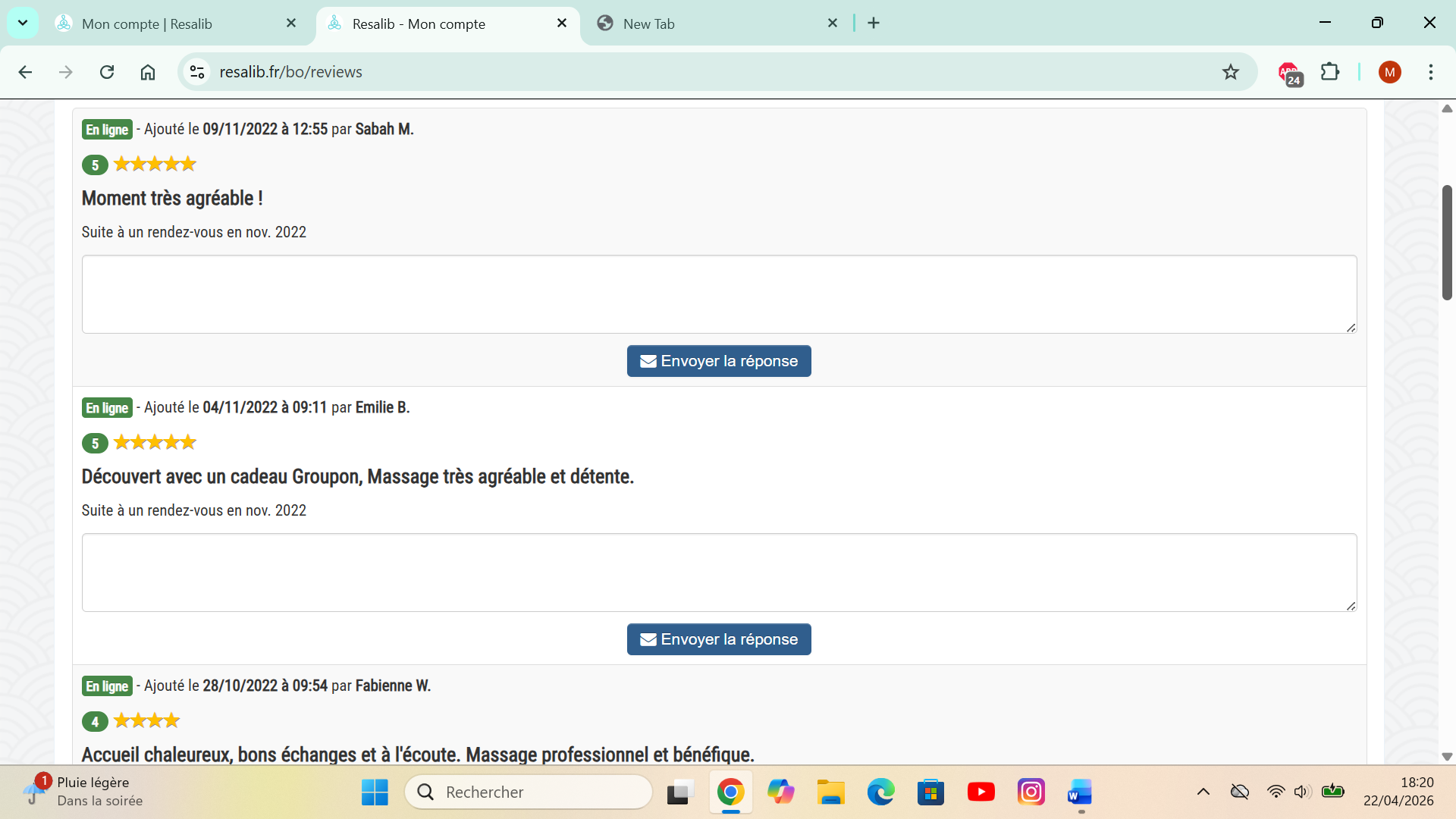Click the review title starting 'Découvert avec un cadeau Groupon'
This screenshot has height=819, width=1456.
(x=358, y=477)
